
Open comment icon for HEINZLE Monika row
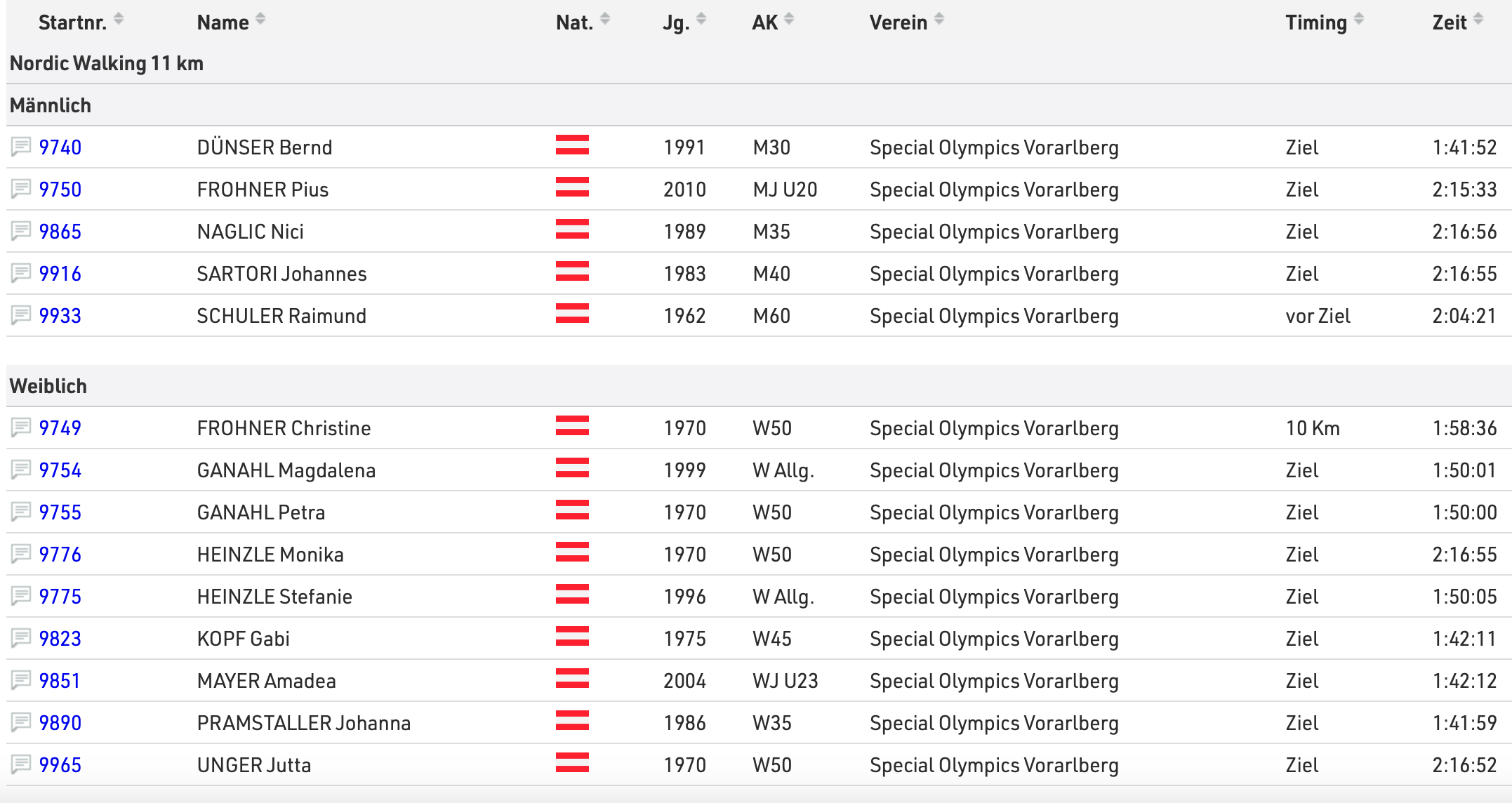(x=21, y=554)
